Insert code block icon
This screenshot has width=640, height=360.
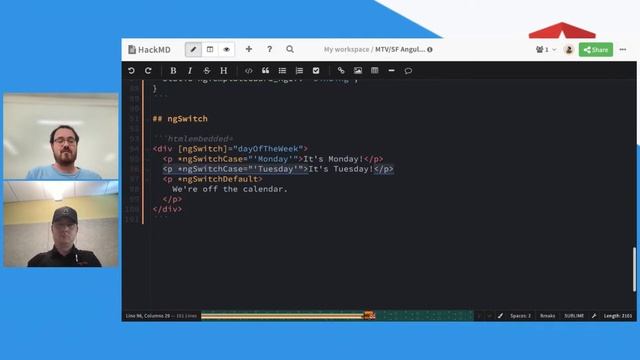249,71
